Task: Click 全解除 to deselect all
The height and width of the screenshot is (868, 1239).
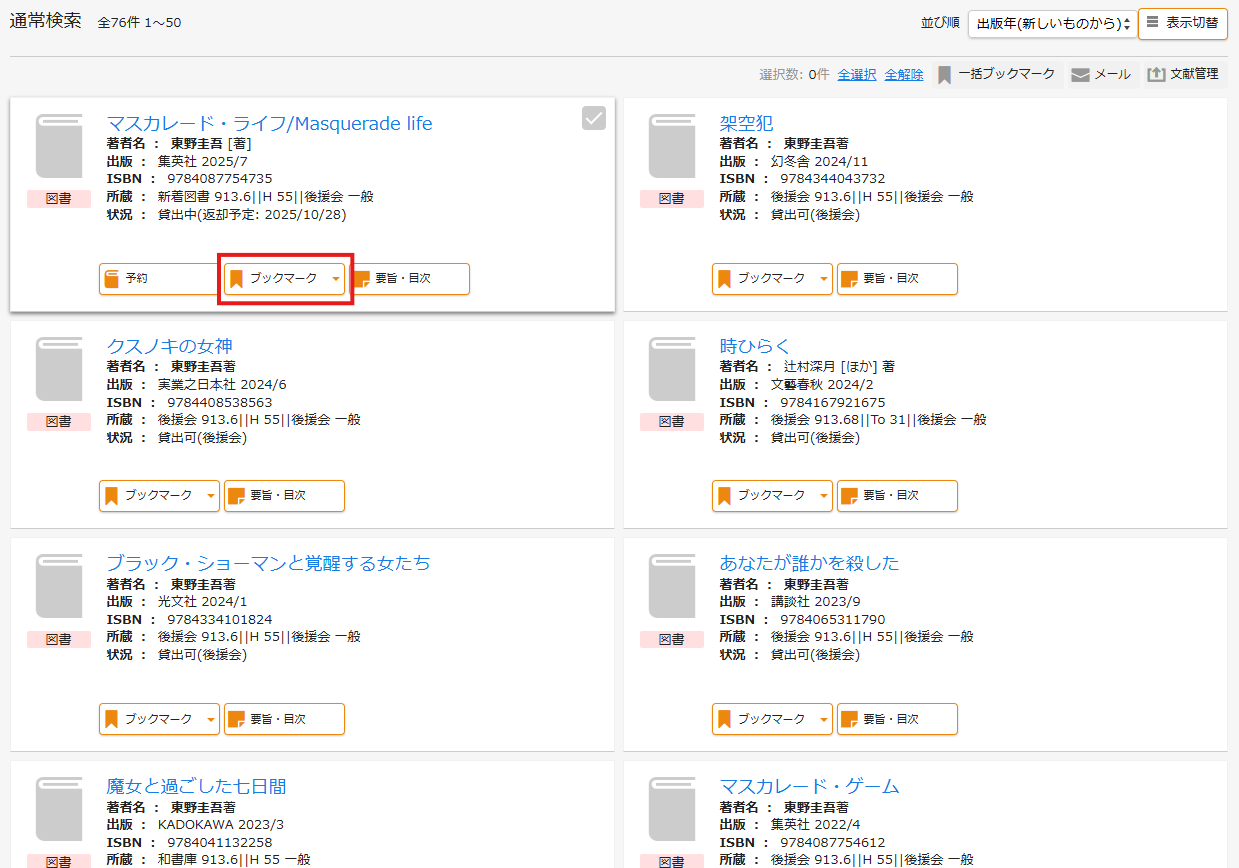Action: pos(904,75)
